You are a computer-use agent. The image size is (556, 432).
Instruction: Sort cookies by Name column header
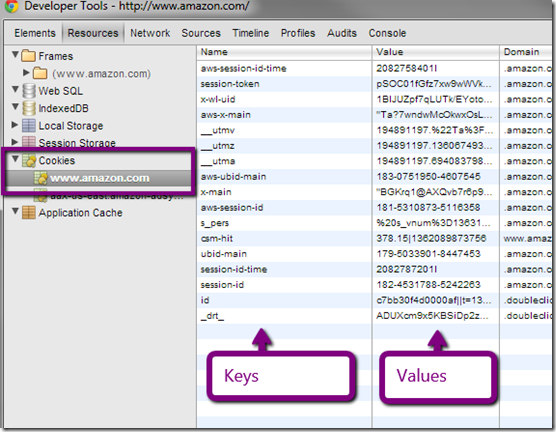click(x=284, y=52)
